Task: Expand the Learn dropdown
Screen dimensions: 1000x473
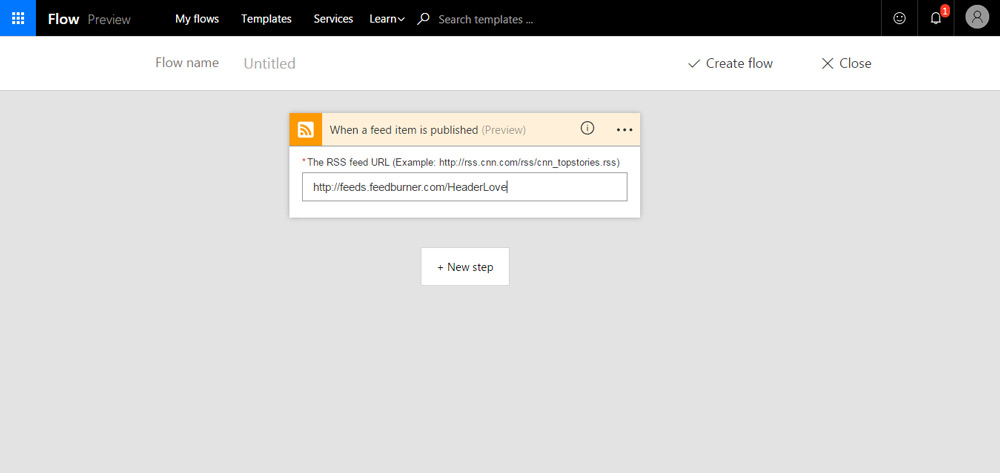Action: point(386,18)
